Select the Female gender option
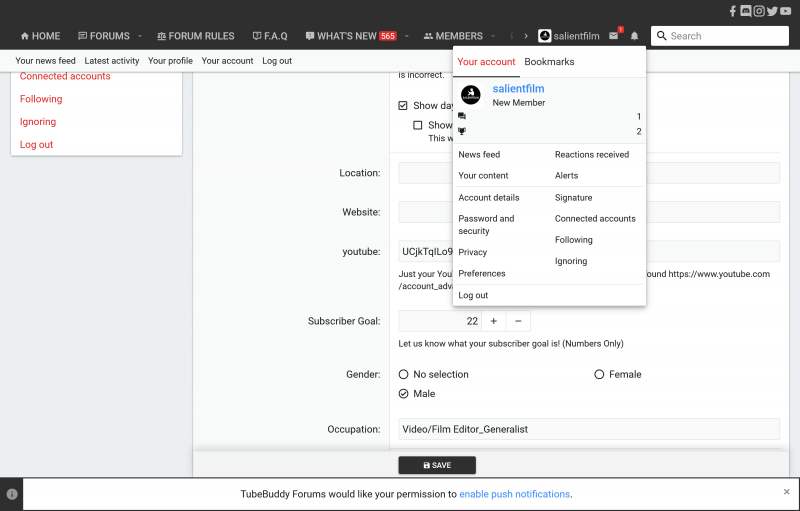 pyautogui.click(x=600, y=374)
